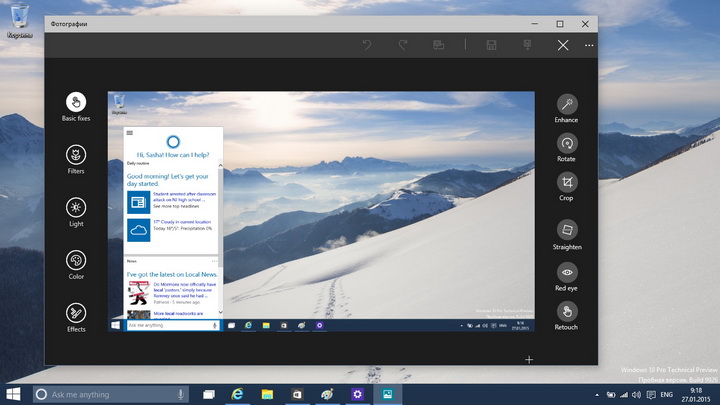Open the Light adjustments category

(76, 207)
